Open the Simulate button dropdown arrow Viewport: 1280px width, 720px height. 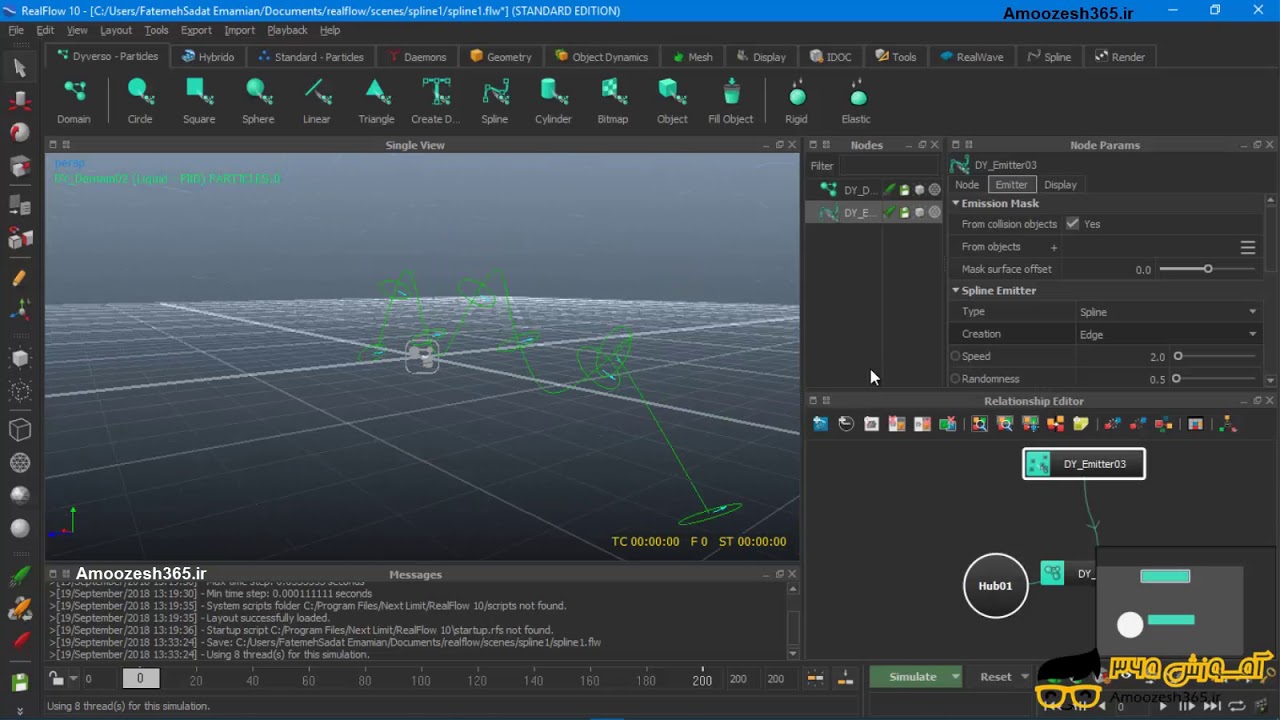coord(955,677)
